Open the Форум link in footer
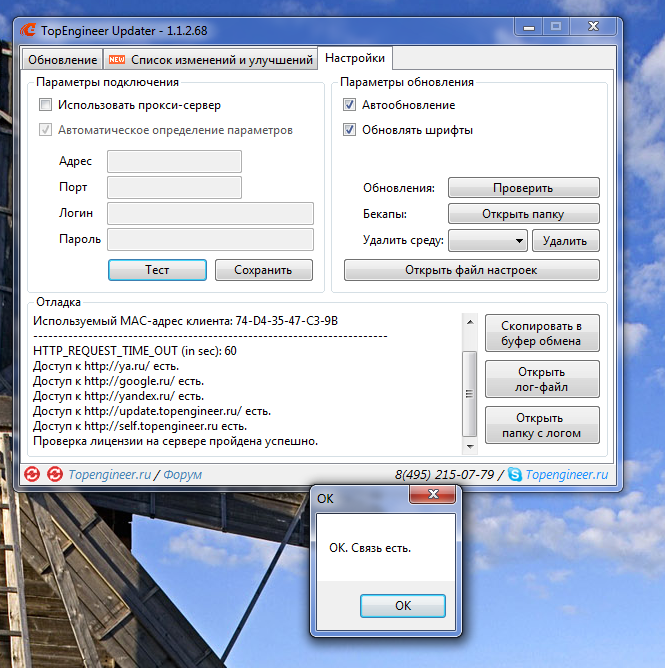The width and height of the screenshot is (665, 668). coord(183,475)
